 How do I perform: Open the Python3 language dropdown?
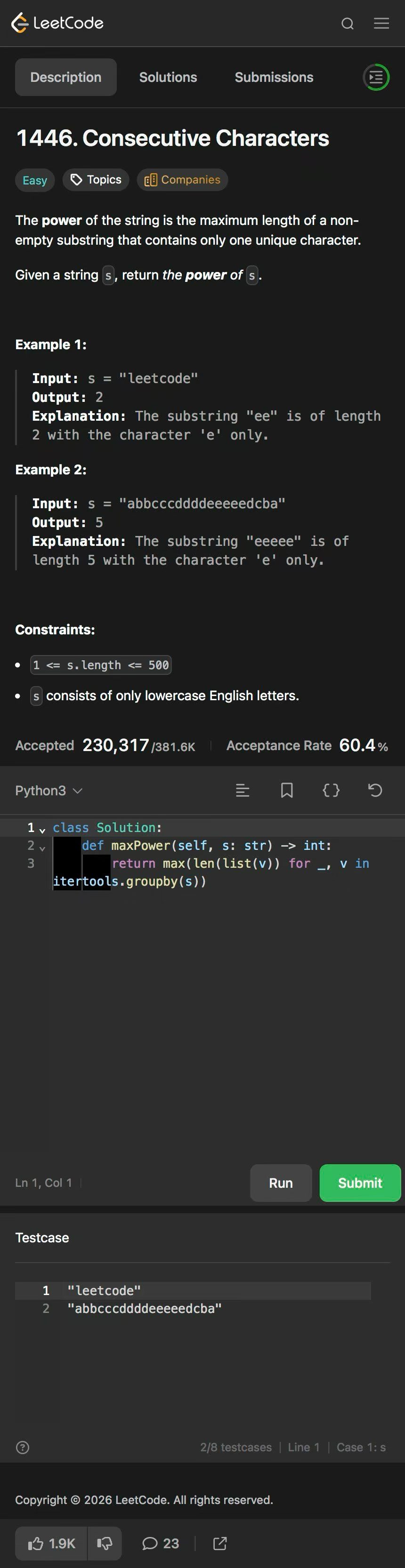coord(49,790)
